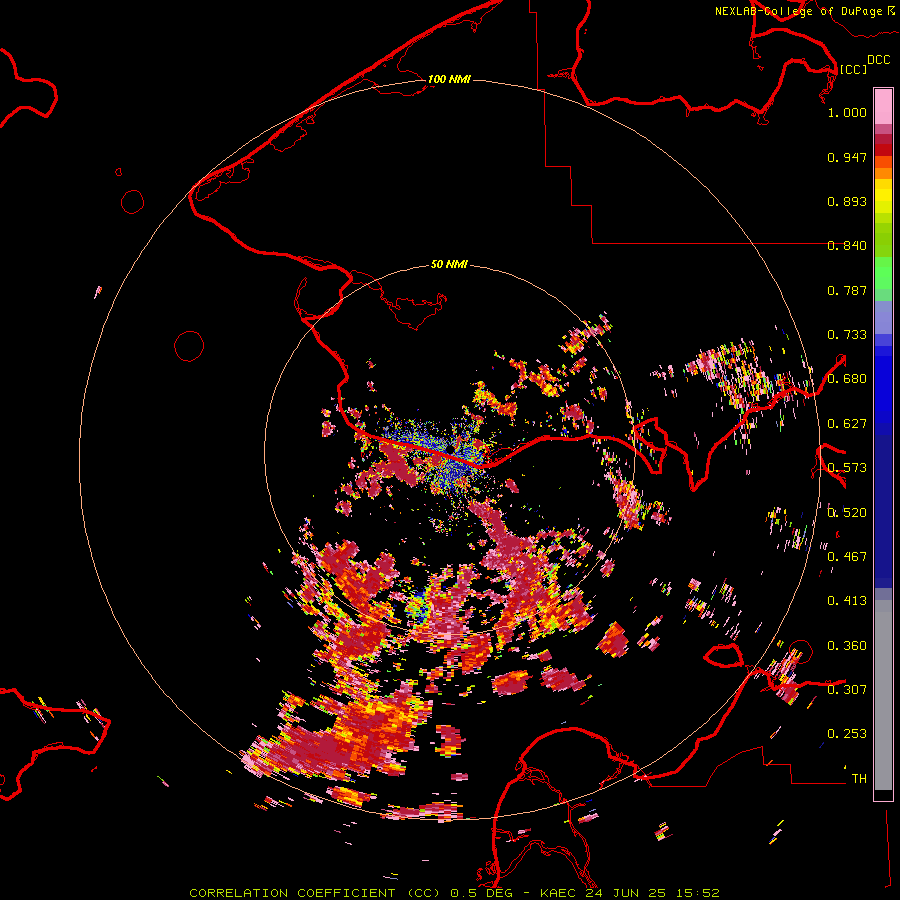Viewport: 900px width, 900px height.
Task: Click the 0.520 legend value
Action: [847, 512]
